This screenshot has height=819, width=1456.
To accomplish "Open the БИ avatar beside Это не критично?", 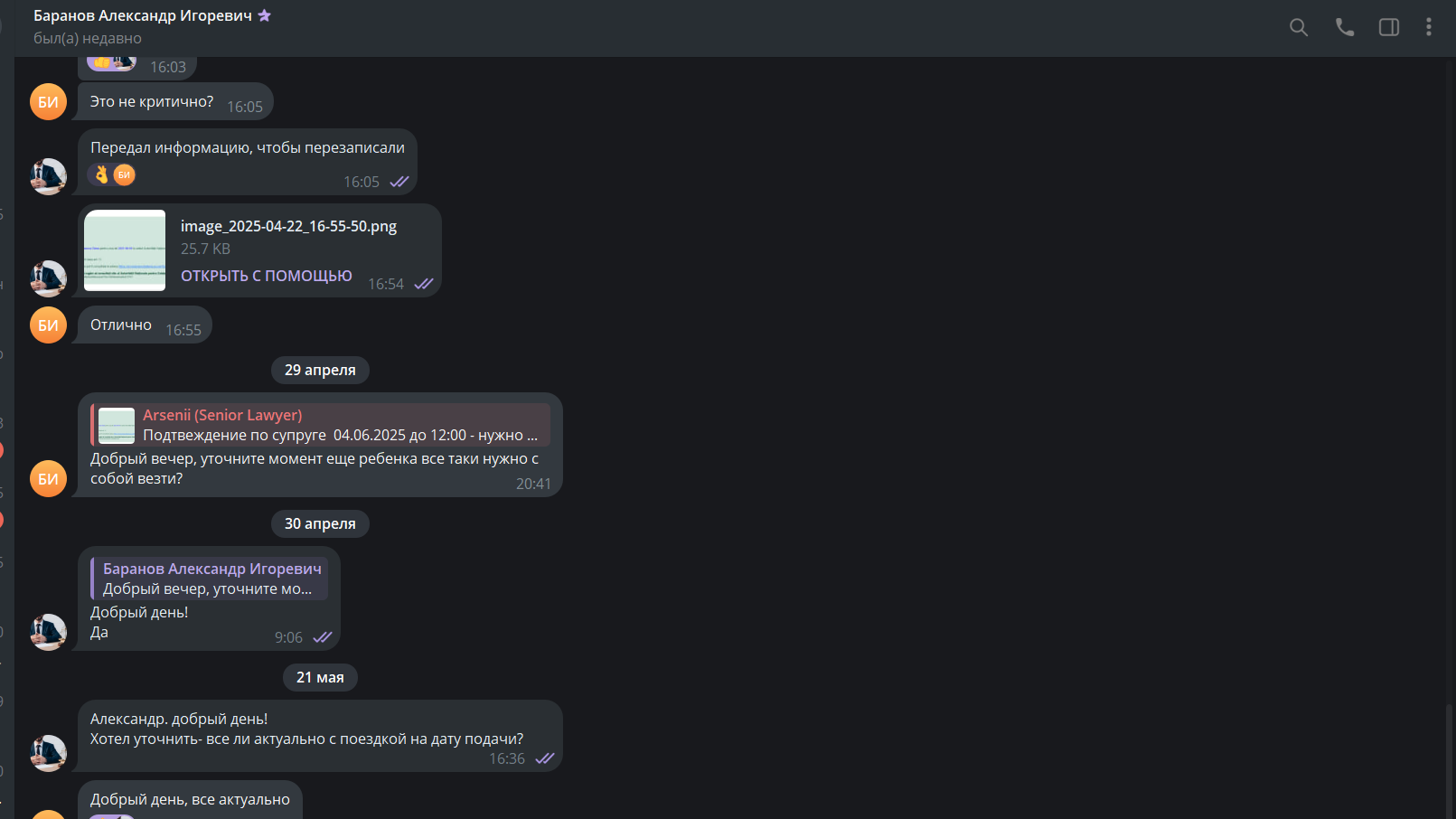I will [x=49, y=102].
